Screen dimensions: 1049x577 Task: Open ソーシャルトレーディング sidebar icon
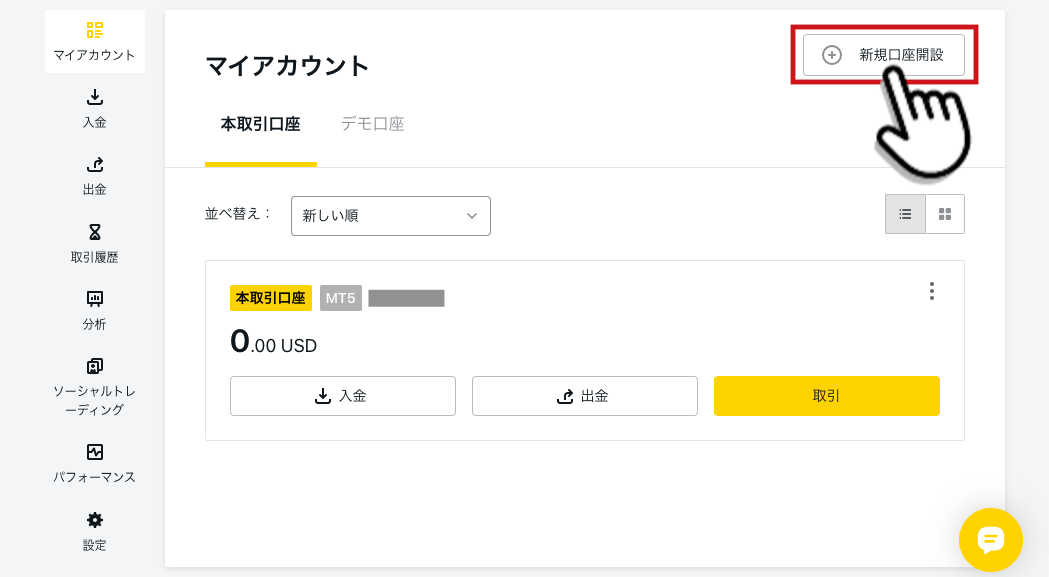click(94, 366)
